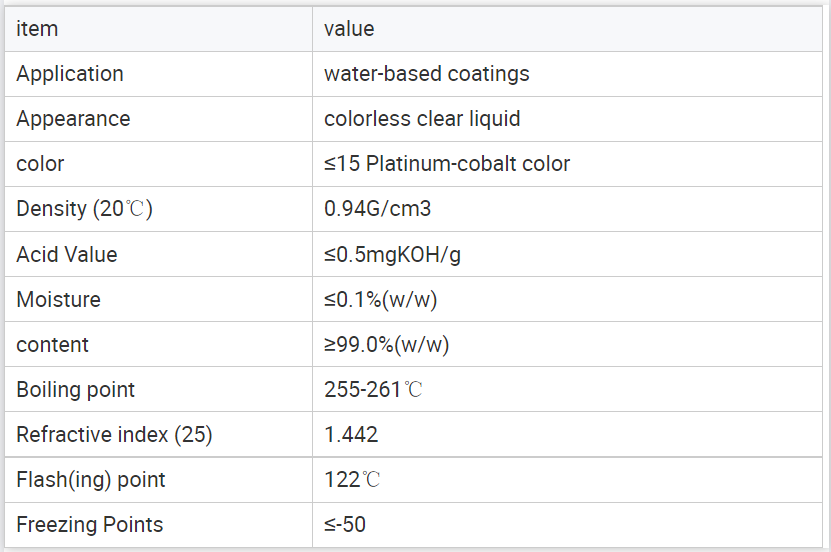Click the ≤-50 freezing value
This screenshot has height=552, width=831.
pyautogui.click(x=345, y=525)
